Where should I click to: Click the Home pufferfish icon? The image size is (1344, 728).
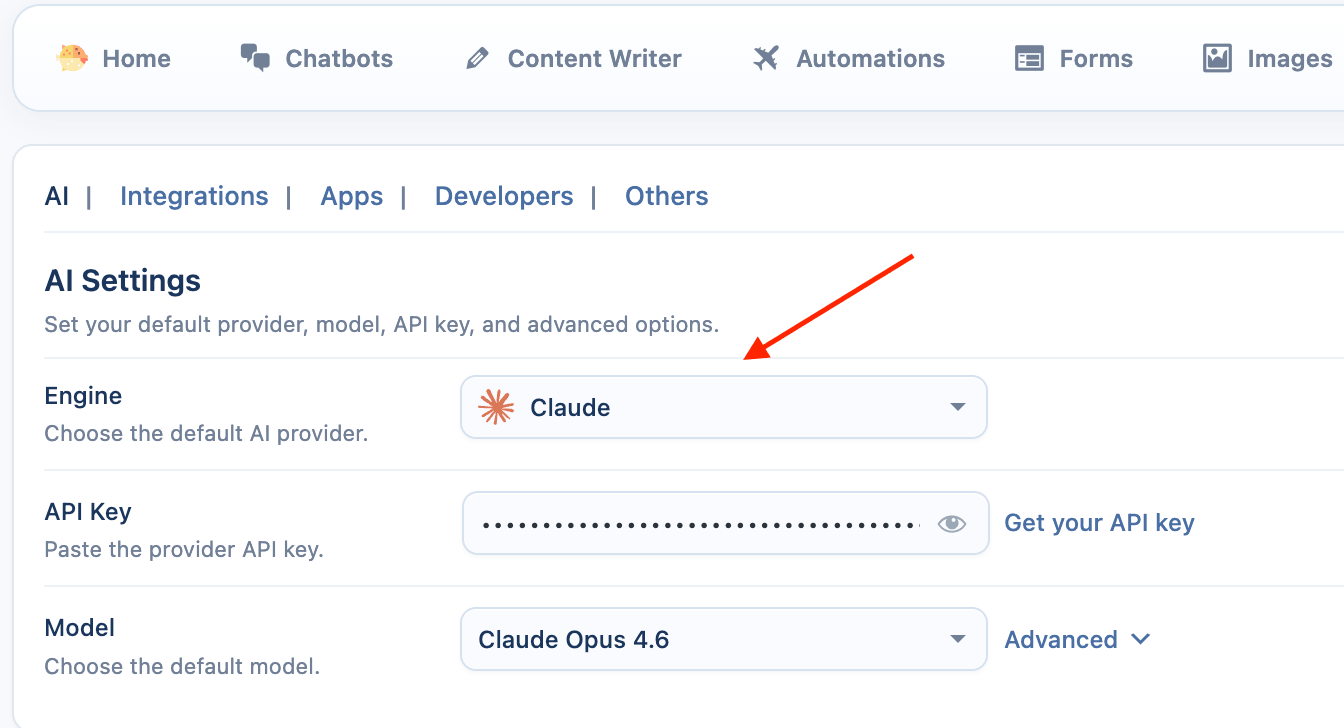point(73,58)
